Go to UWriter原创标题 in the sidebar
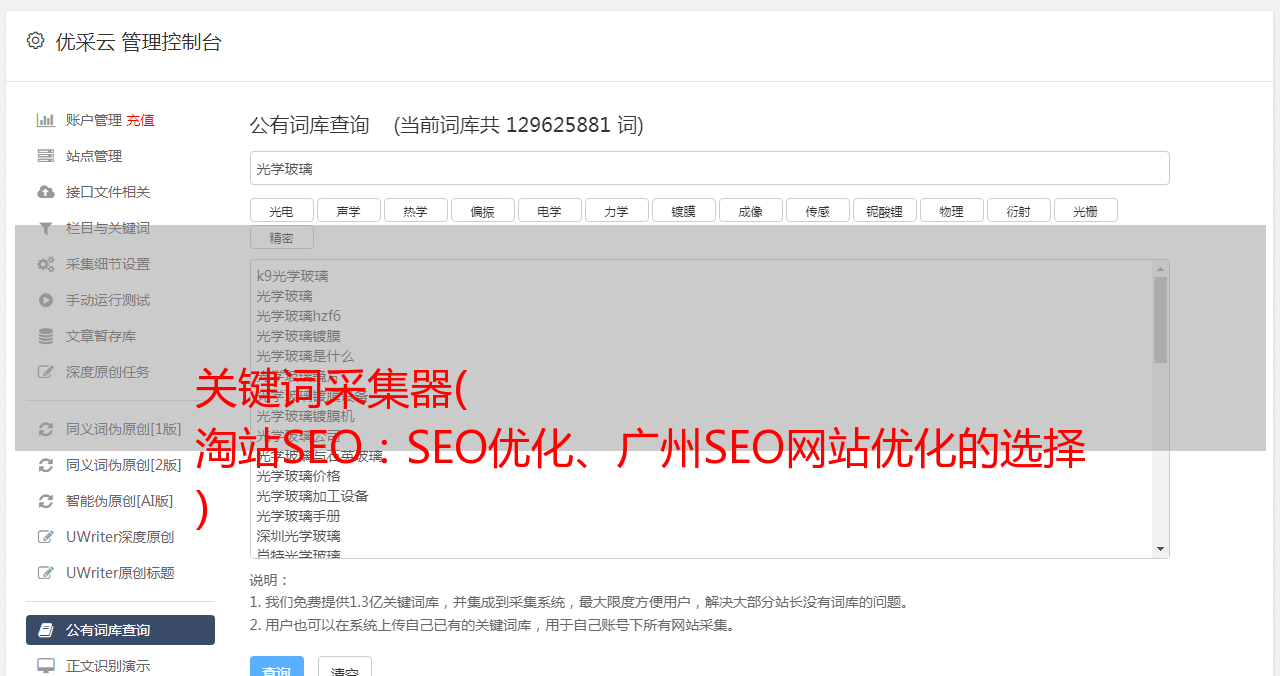 (x=120, y=573)
